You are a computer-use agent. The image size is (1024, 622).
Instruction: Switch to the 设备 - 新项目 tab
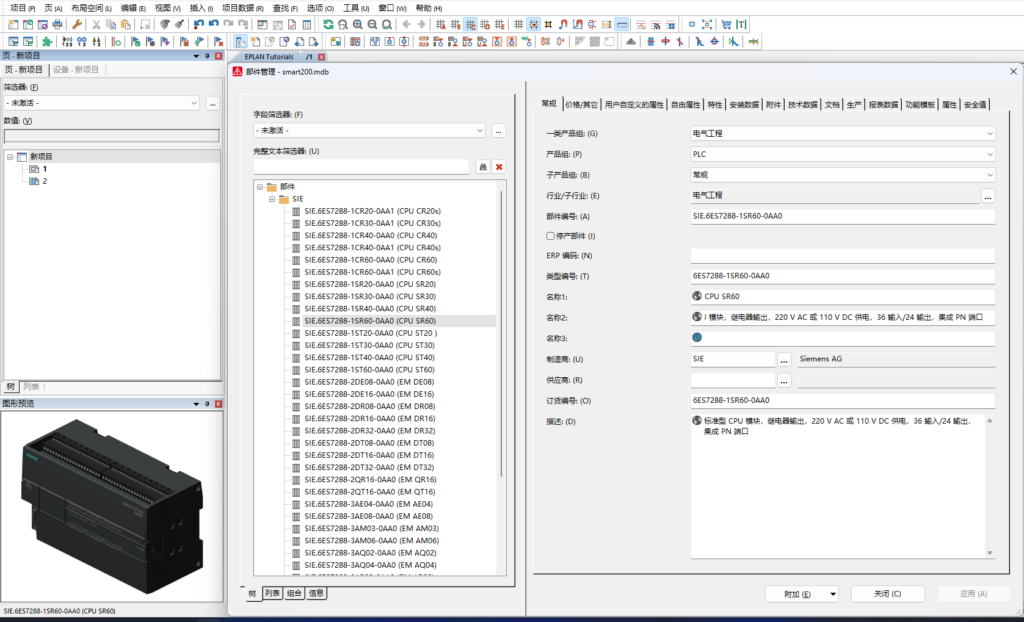(x=76, y=69)
